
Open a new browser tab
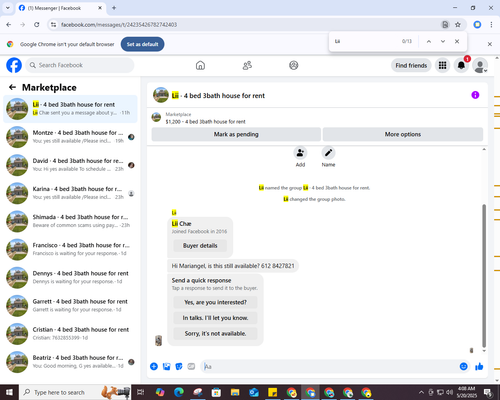point(114,8)
